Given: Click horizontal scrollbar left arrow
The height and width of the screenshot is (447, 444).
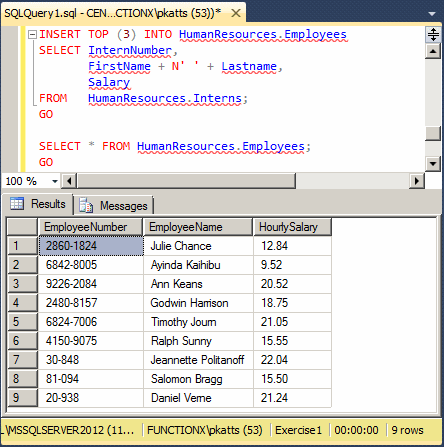Looking at the screenshot, I should [69, 181].
